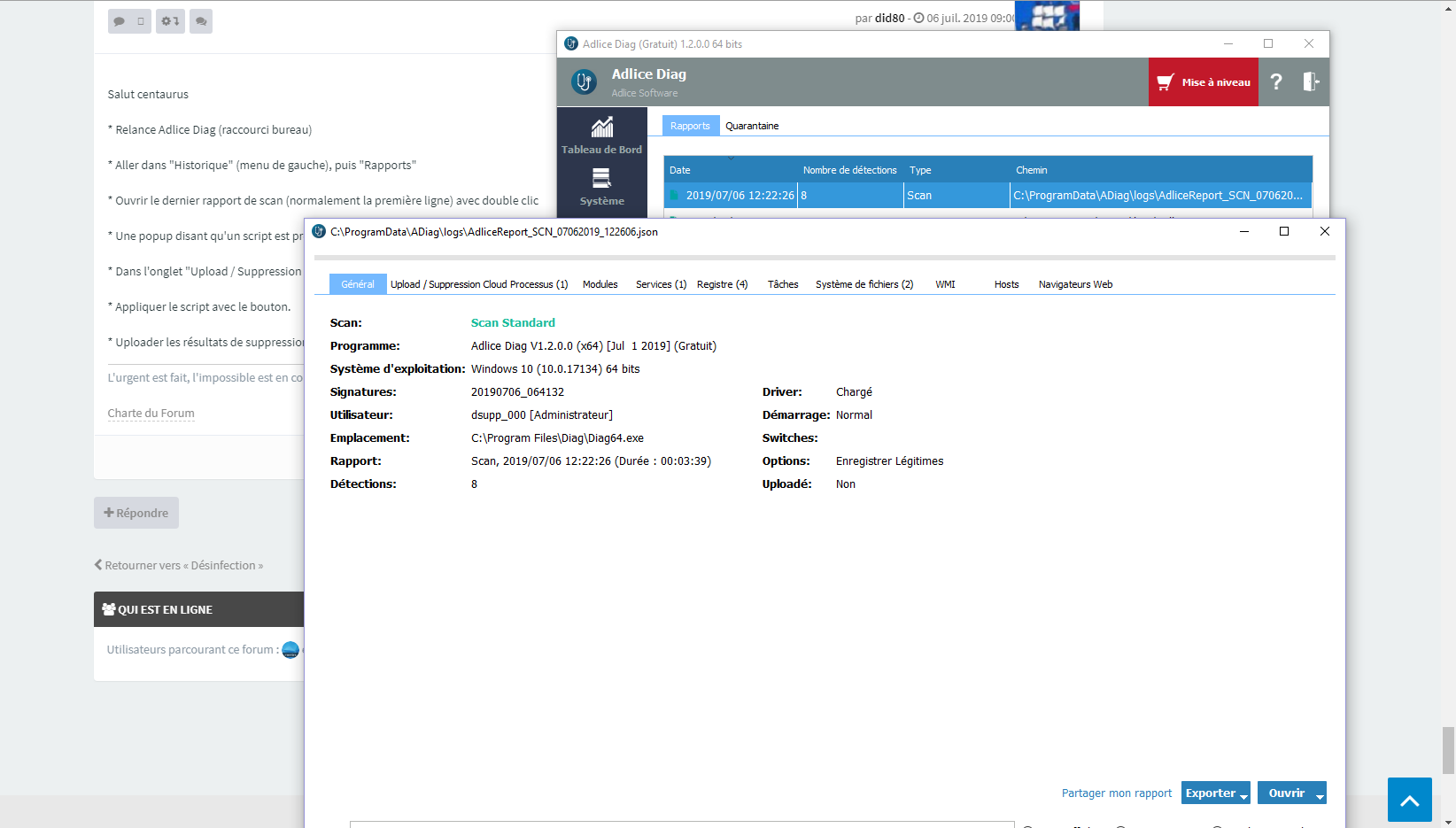Switch to the Quarantaine tab
The width and height of the screenshot is (1456, 828).
(x=752, y=126)
